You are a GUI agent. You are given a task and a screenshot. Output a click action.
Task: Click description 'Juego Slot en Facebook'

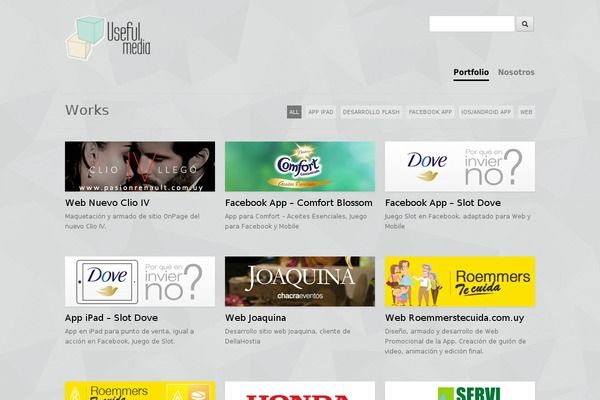point(458,221)
